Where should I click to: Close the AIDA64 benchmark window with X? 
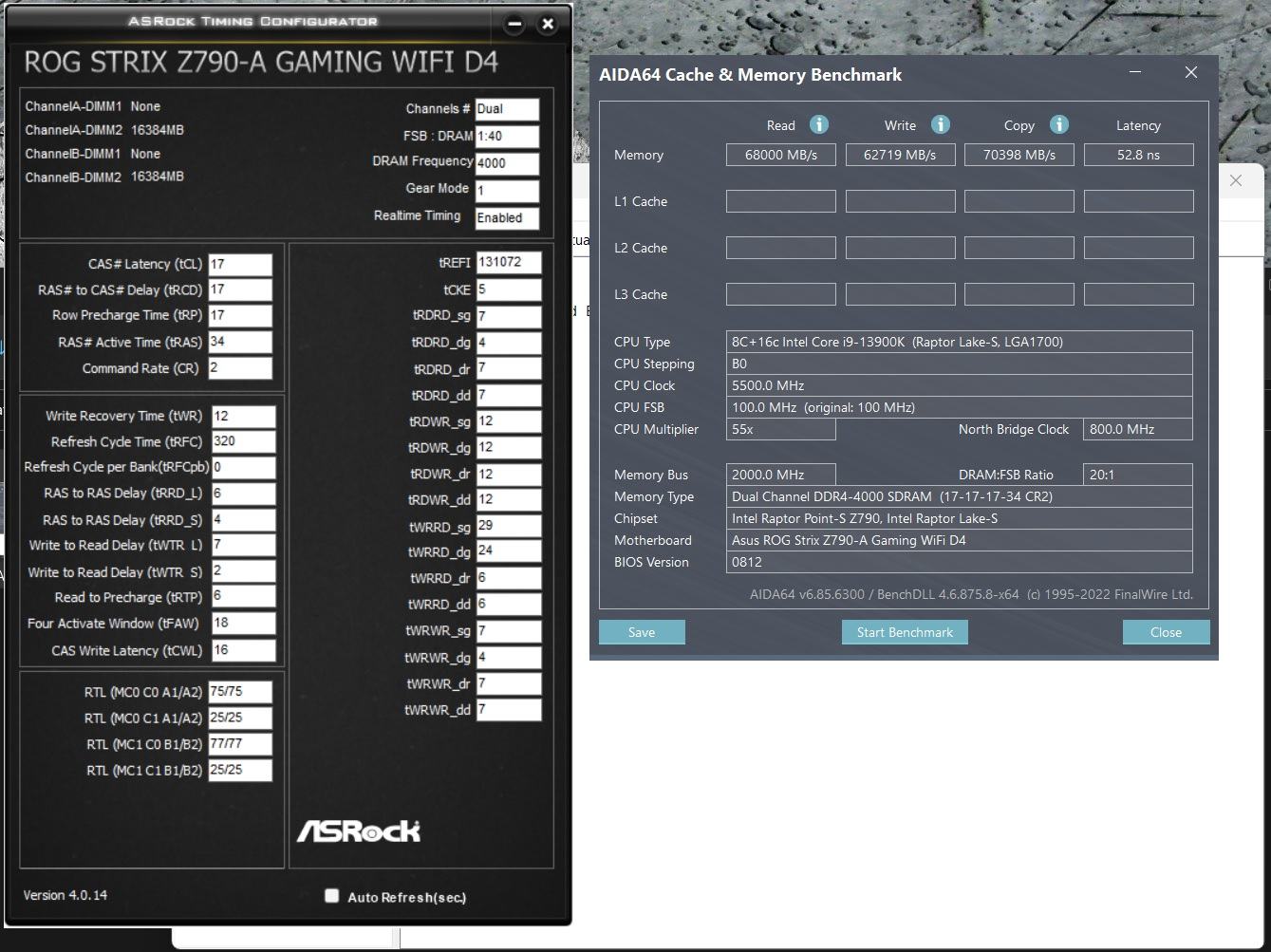click(1191, 72)
